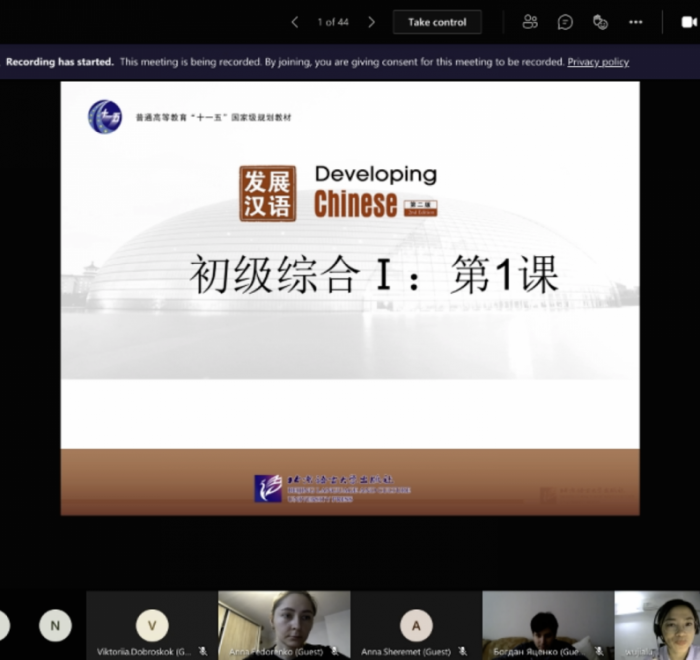Toggle the camera on or off
The width and height of the screenshot is (700, 660).
690,22
